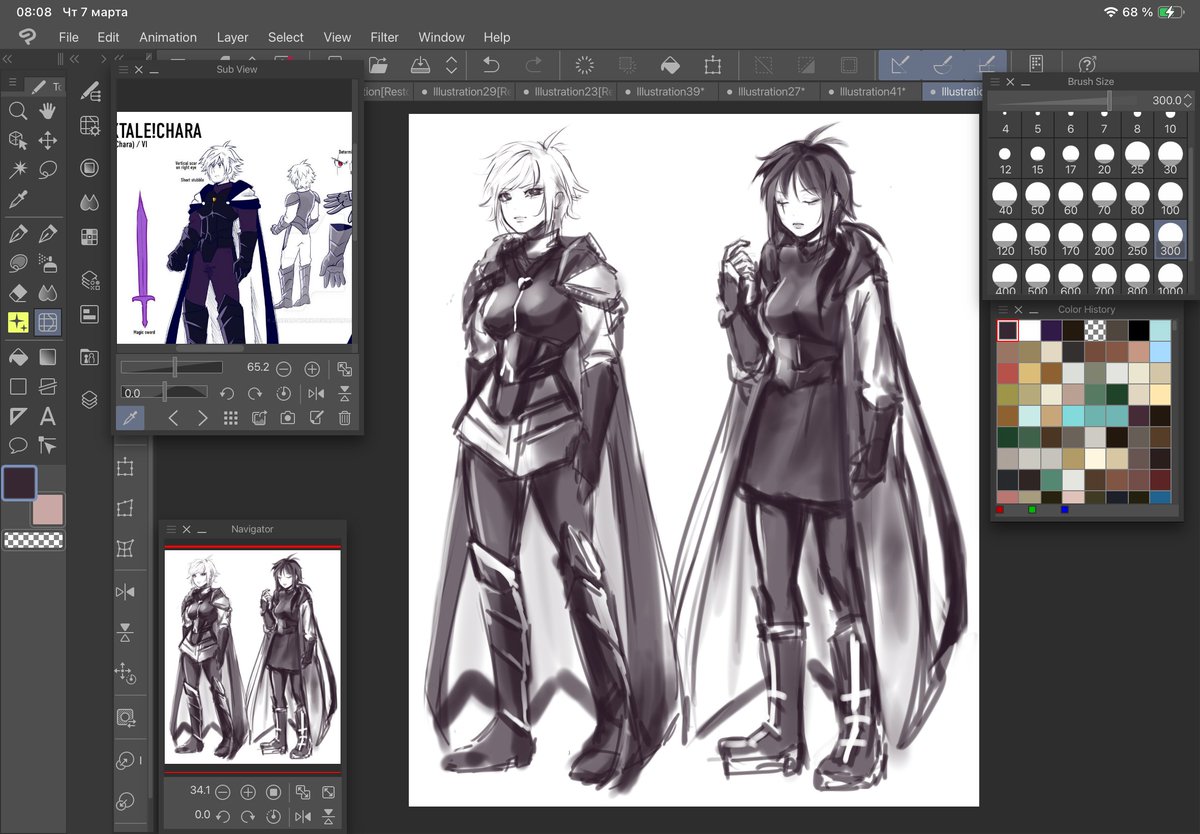
Task: Toggle flip vertical in Navigator
Action: (x=327, y=816)
